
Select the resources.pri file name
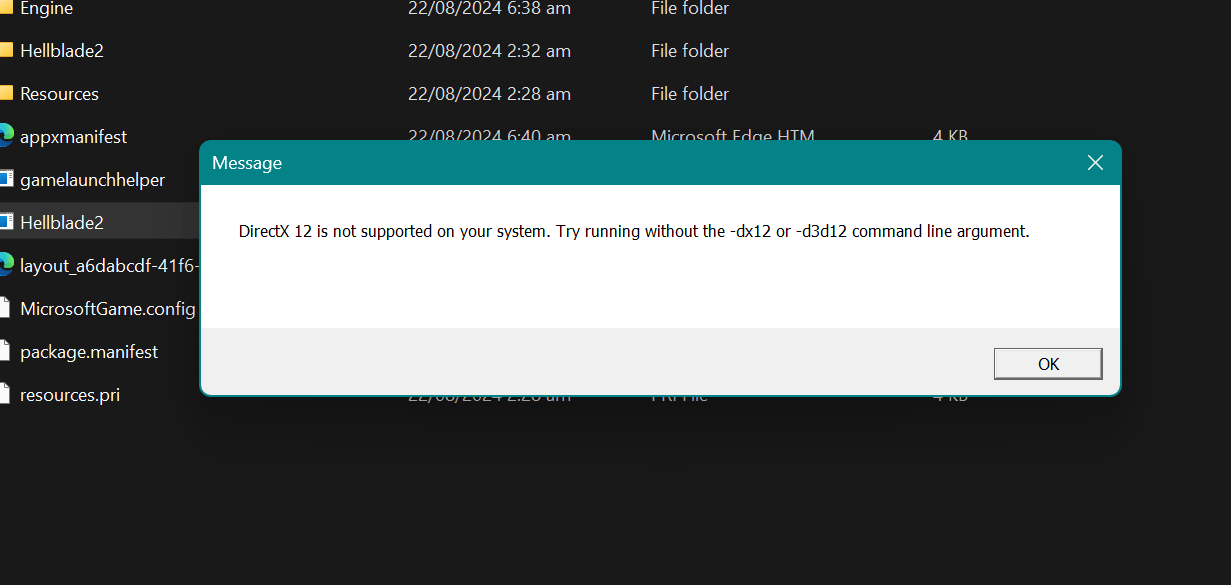(x=70, y=395)
